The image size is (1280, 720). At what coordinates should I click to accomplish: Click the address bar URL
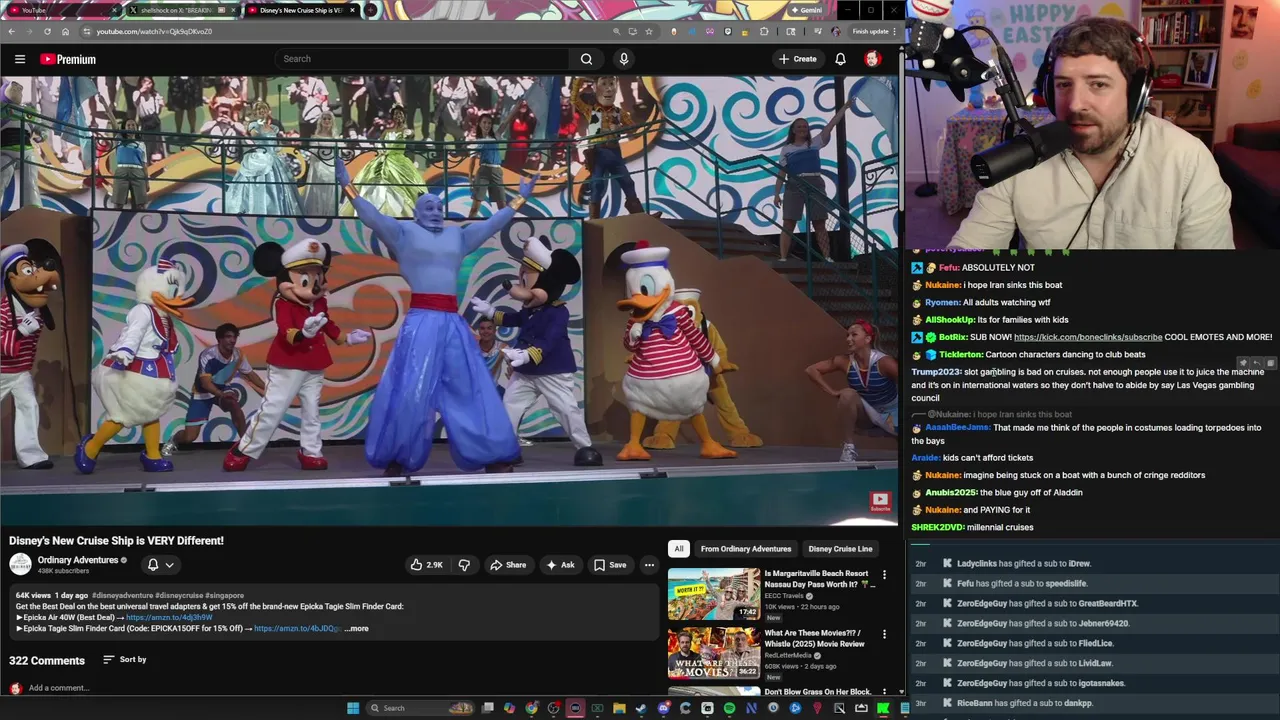tap(154, 31)
